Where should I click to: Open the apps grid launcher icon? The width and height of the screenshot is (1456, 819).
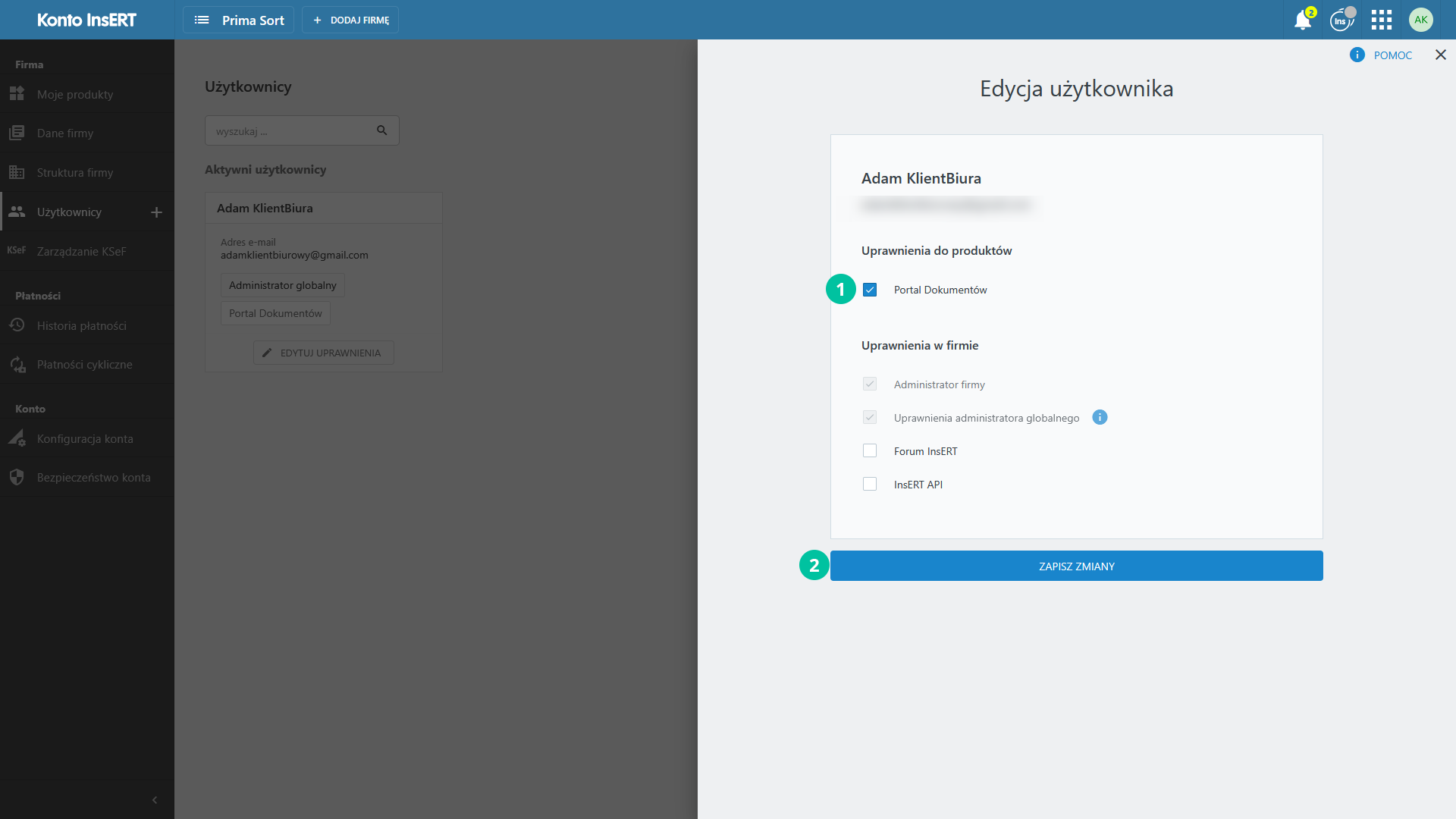(x=1382, y=20)
